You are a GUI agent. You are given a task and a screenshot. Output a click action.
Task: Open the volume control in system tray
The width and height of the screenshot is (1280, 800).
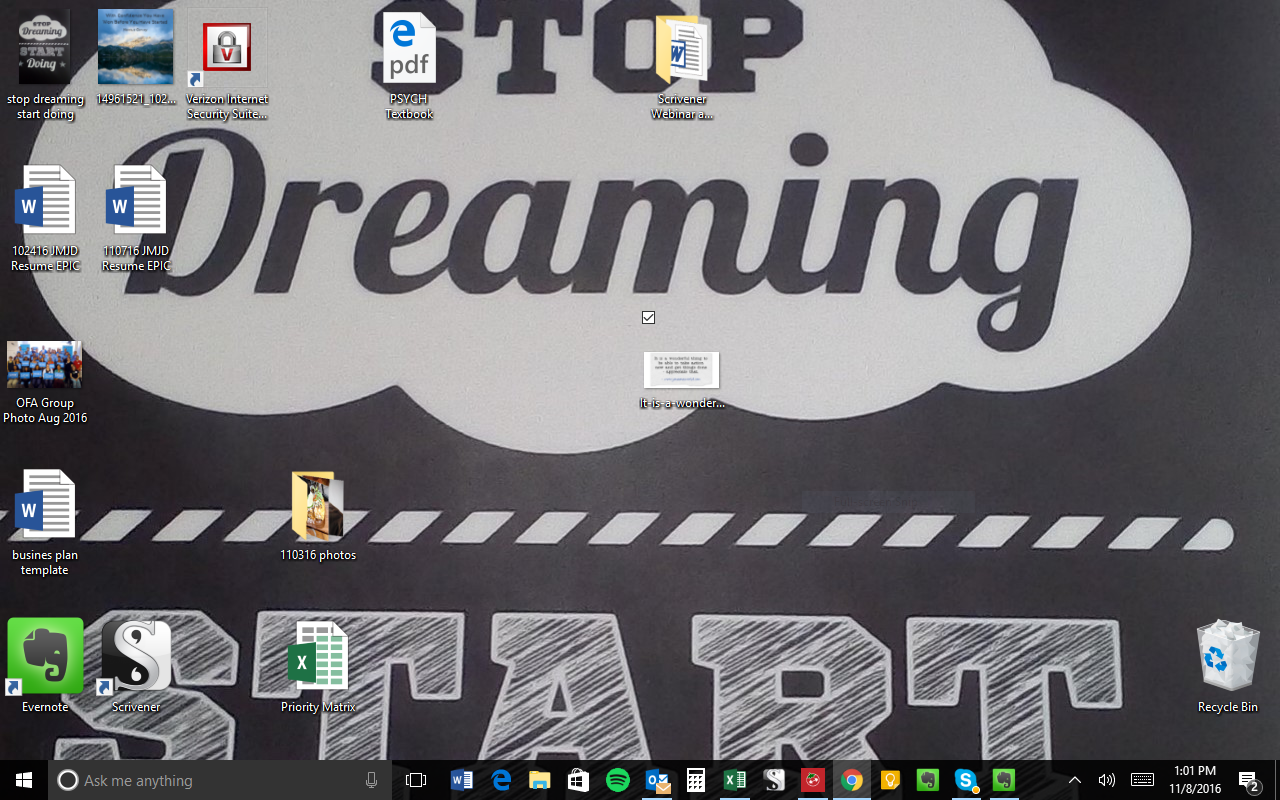[1106, 780]
